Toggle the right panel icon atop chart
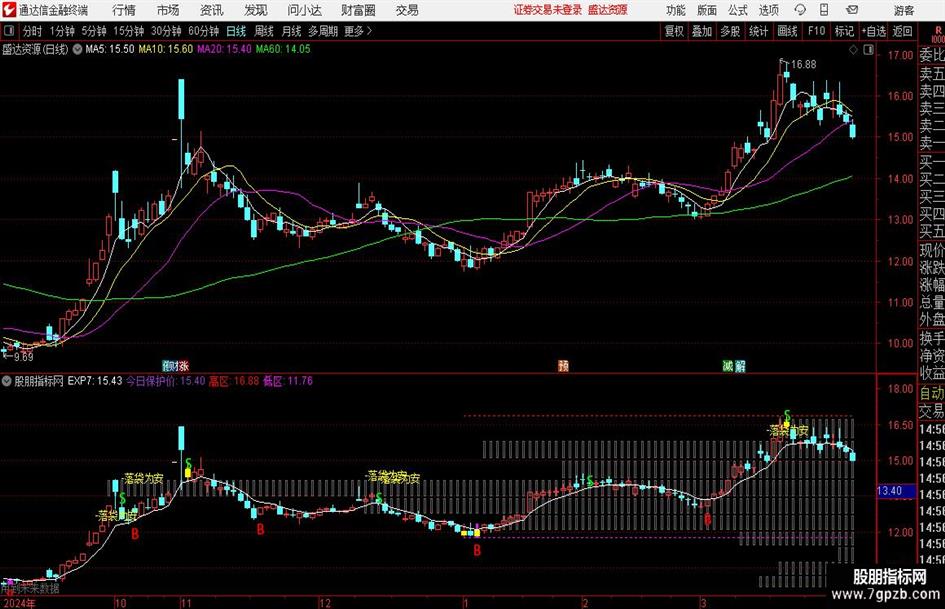Image resolution: width=945 pixels, height=609 pixels. coord(868,50)
